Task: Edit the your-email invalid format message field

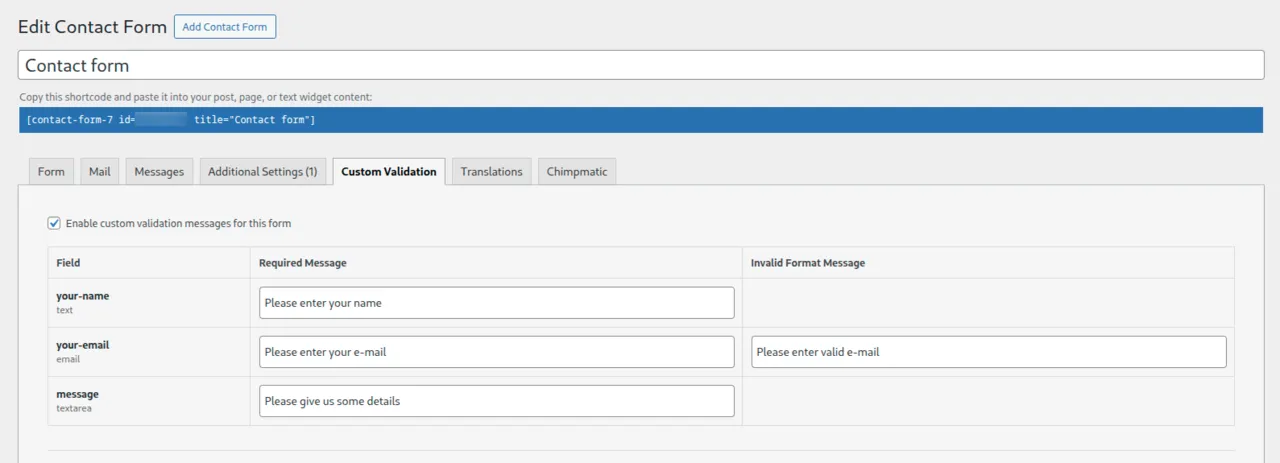Action: point(989,352)
